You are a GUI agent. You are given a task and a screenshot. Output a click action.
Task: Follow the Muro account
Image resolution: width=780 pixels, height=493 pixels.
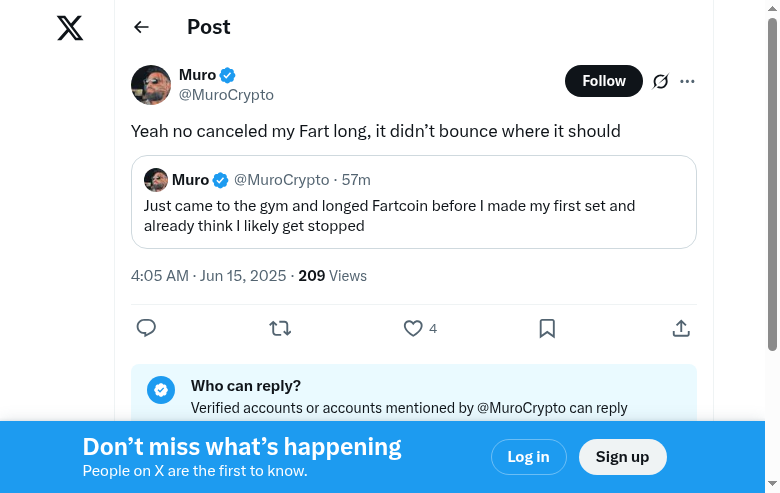click(x=604, y=81)
